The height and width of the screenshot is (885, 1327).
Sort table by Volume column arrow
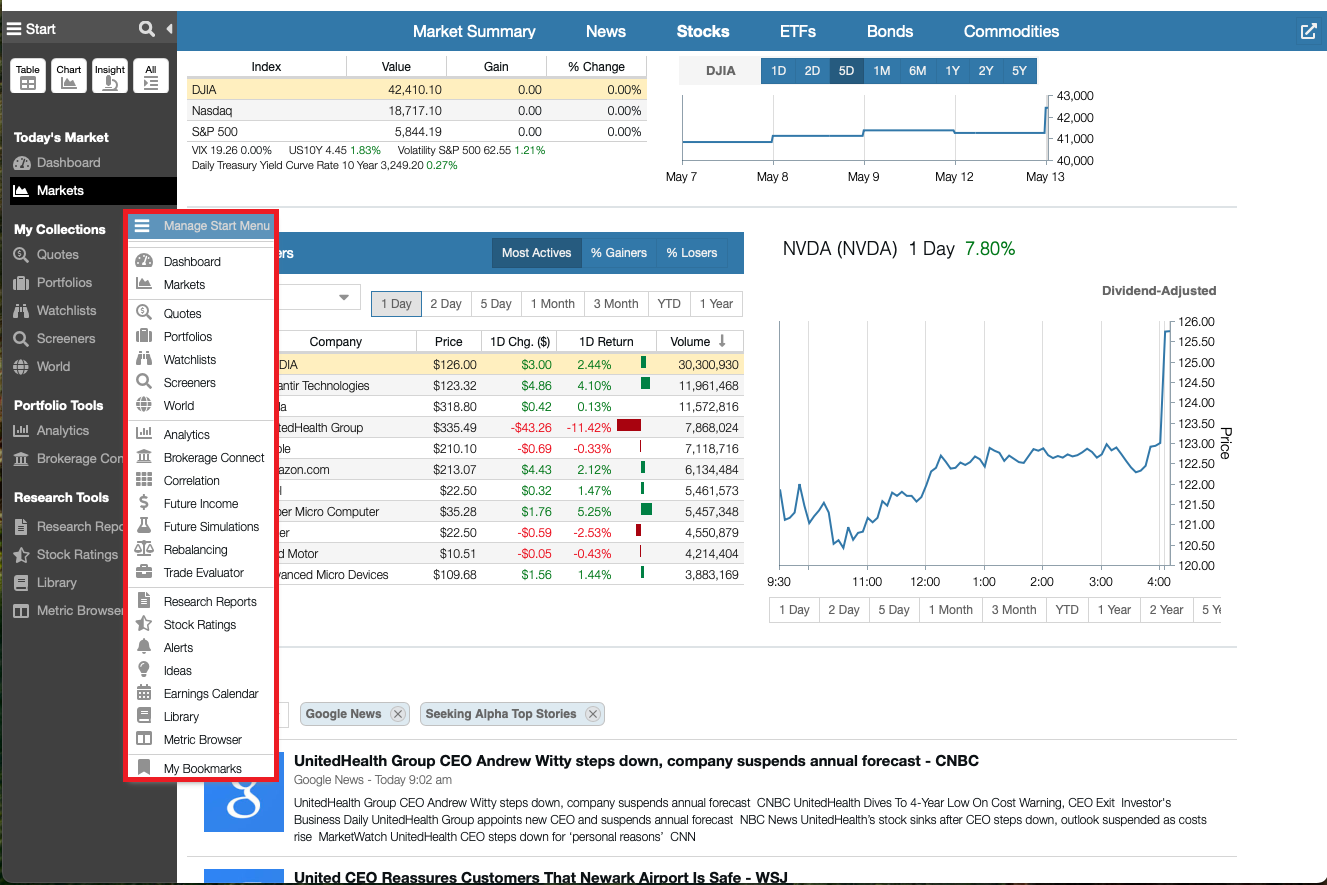click(x=723, y=341)
